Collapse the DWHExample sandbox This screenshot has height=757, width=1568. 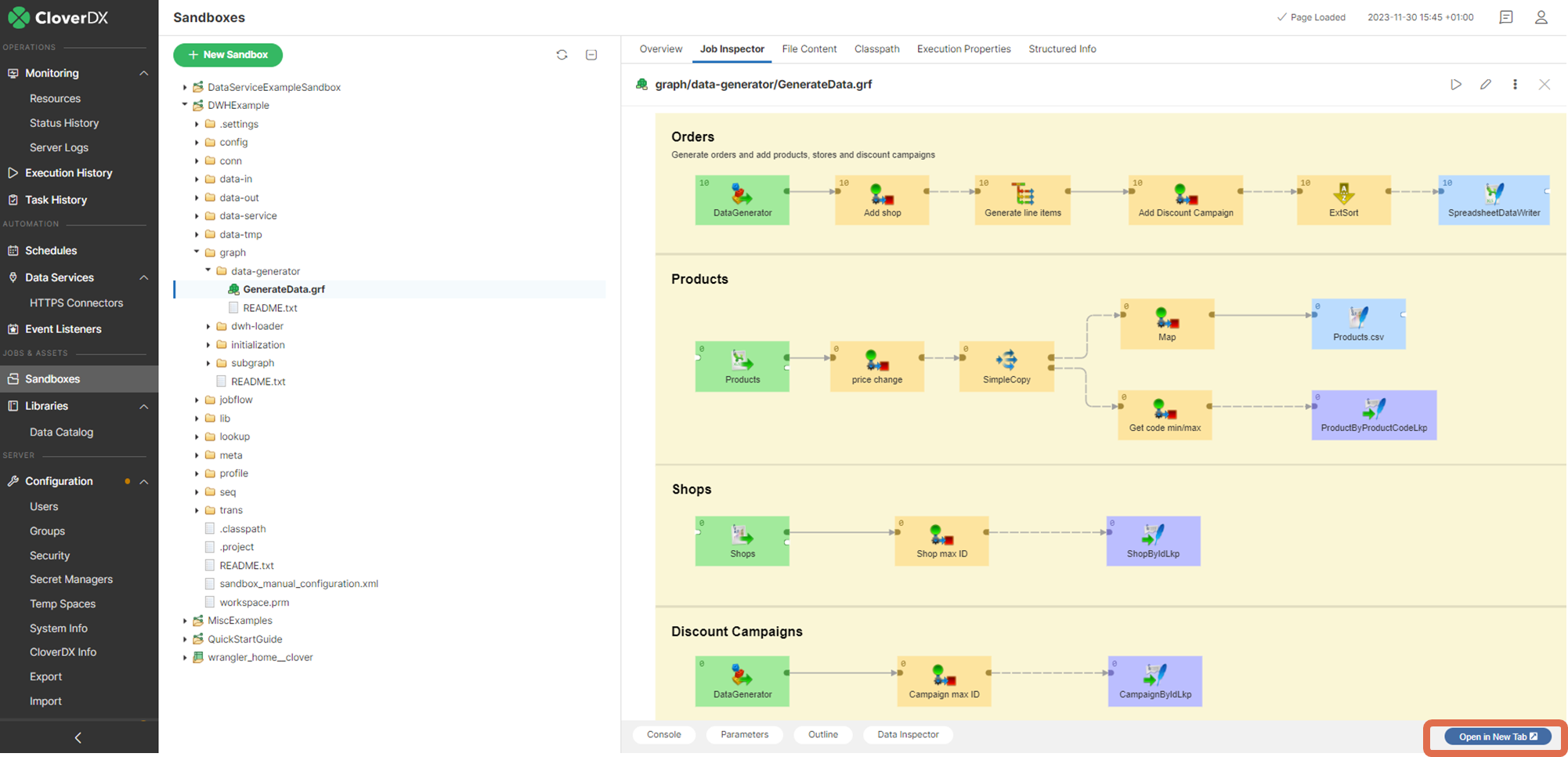[x=185, y=105]
